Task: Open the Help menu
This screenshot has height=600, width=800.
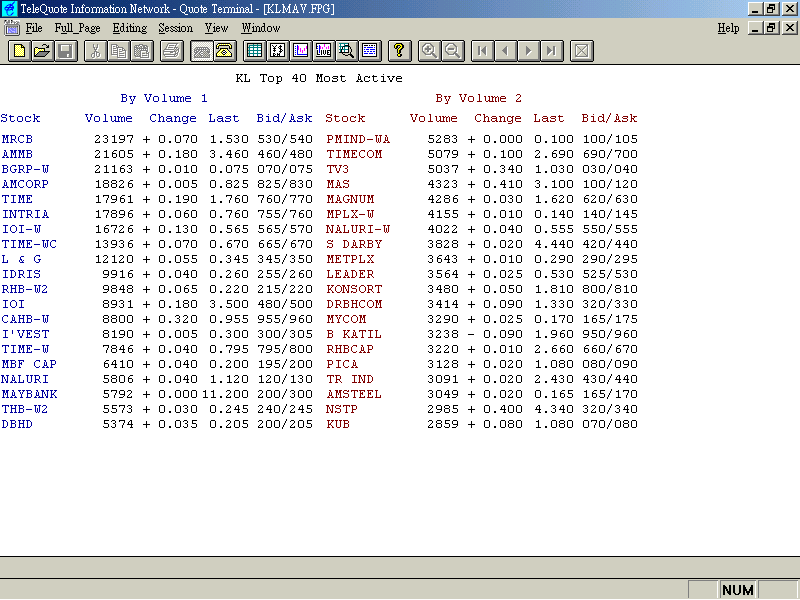Action: (x=728, y=29)
